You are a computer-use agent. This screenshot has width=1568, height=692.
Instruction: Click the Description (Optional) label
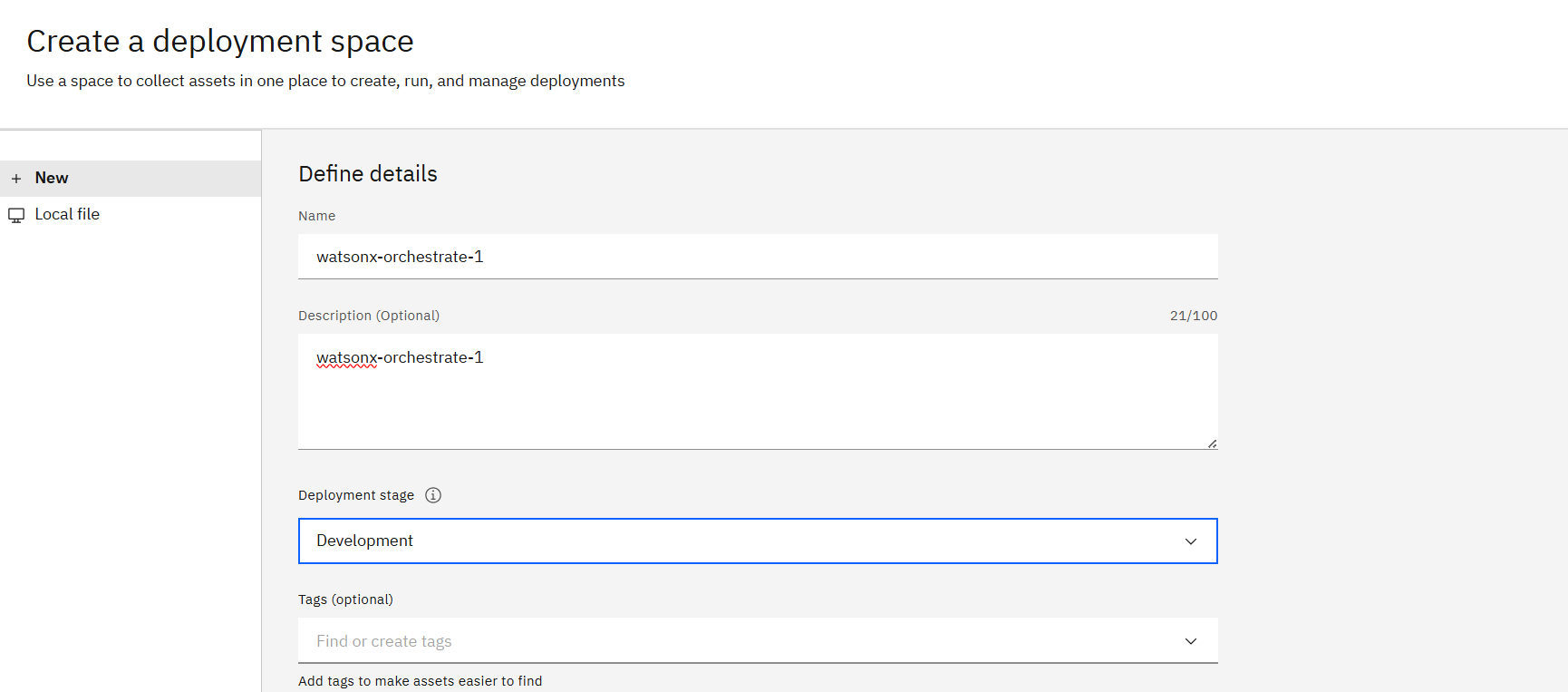pos(369,316)
